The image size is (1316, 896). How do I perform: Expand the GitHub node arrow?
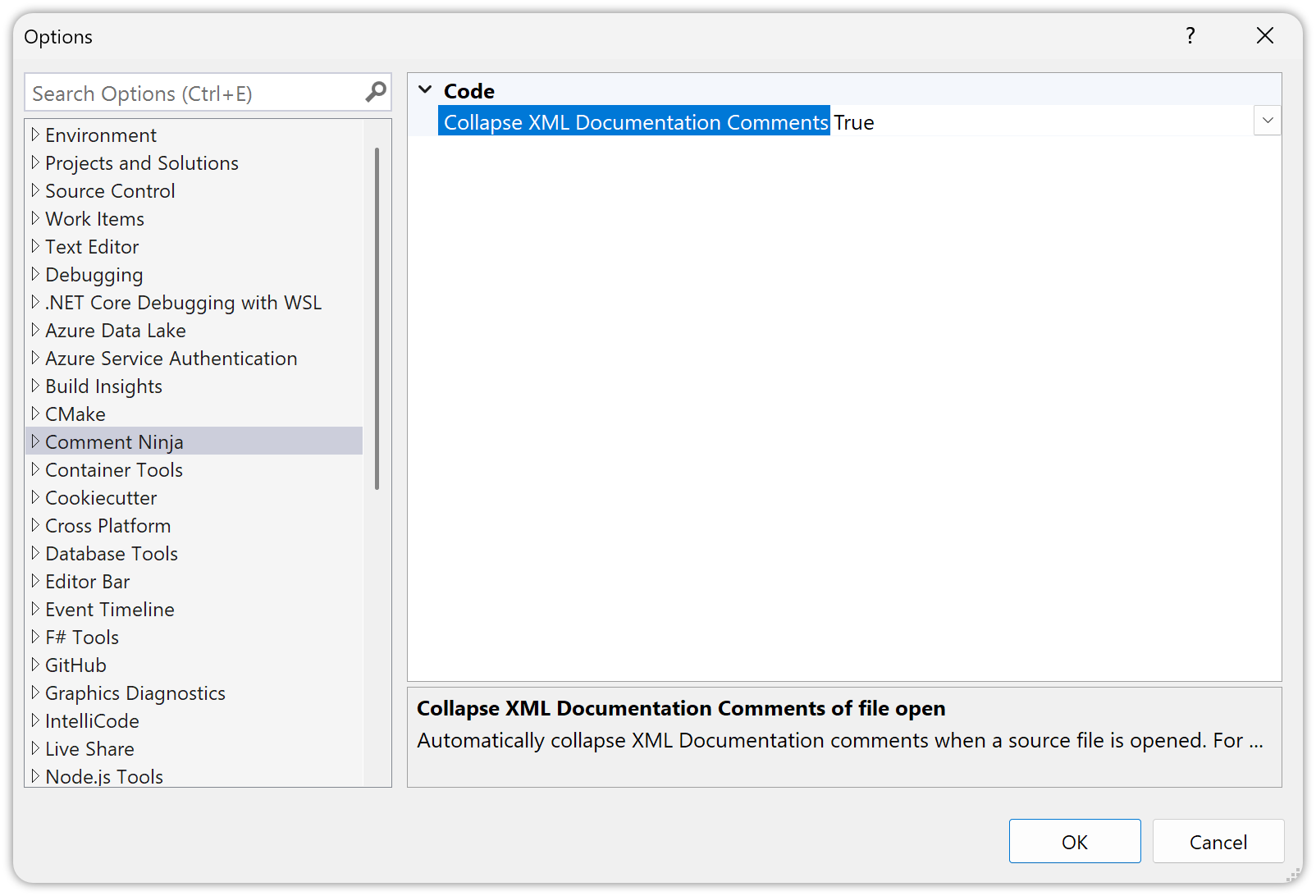pos(35,665)
